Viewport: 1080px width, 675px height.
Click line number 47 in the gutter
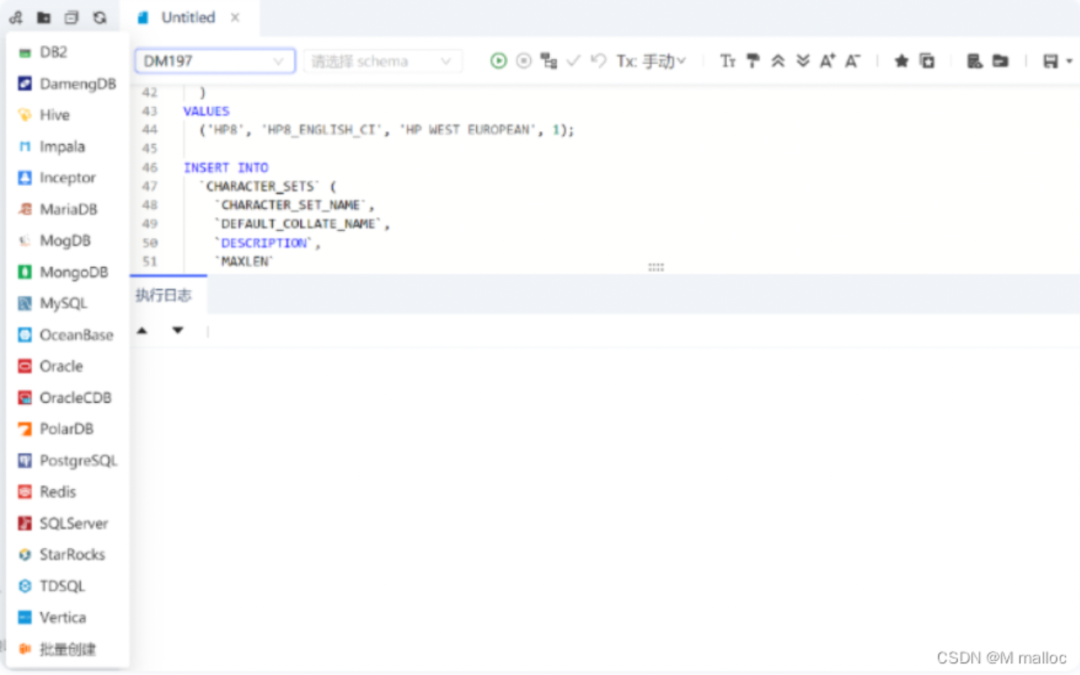point(149,186)
